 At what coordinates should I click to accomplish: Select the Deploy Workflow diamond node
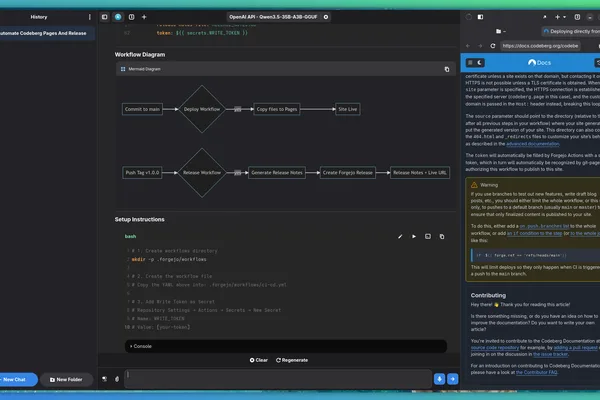202,109
